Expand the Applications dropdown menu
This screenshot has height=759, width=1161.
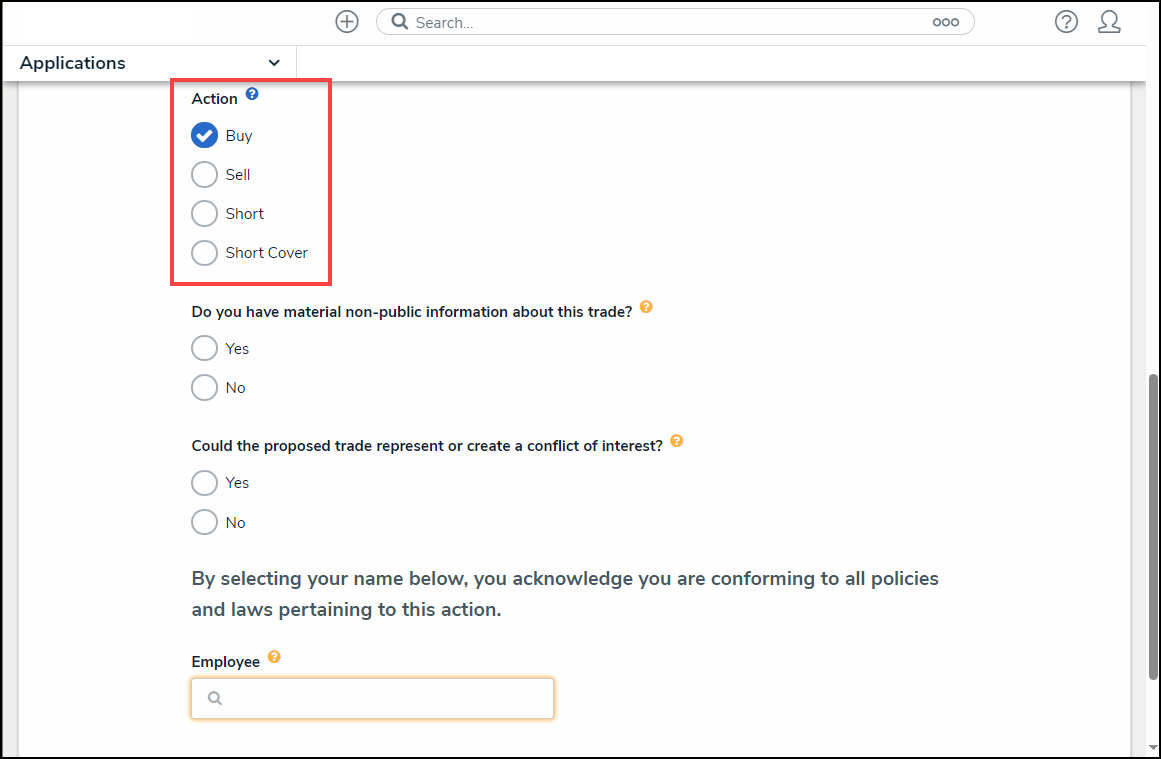[274, 63]
